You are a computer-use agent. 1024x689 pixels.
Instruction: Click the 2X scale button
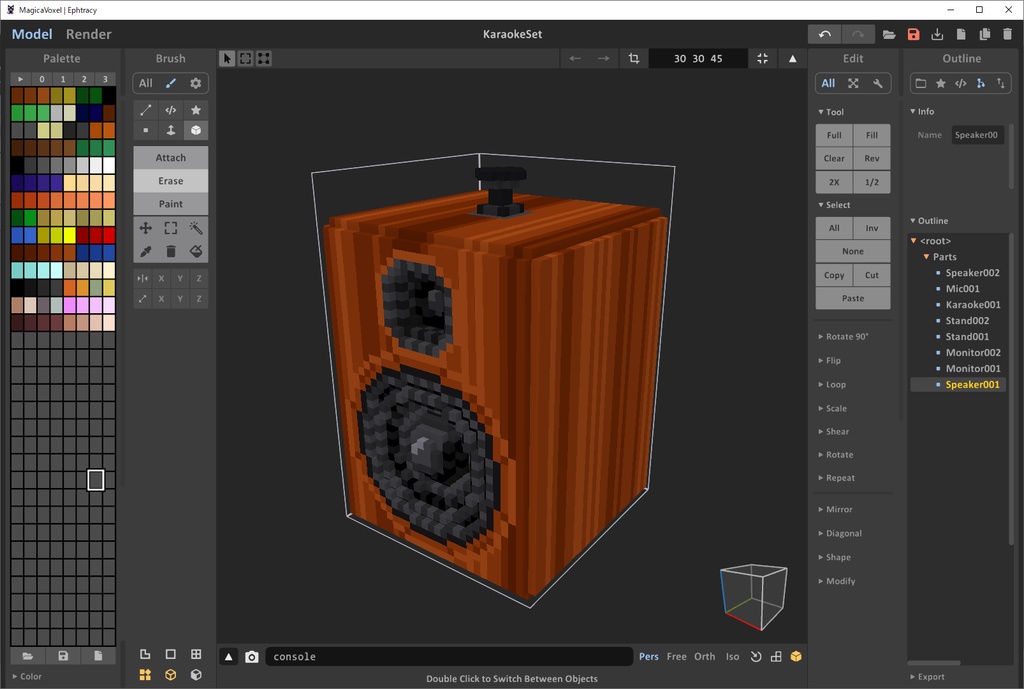[834, 182]
